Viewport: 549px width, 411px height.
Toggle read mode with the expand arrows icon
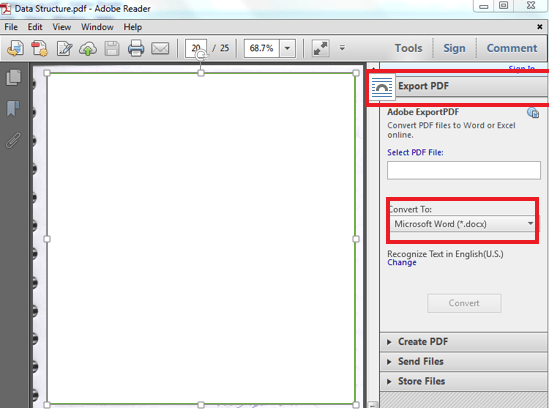click(x=320, y=48)
